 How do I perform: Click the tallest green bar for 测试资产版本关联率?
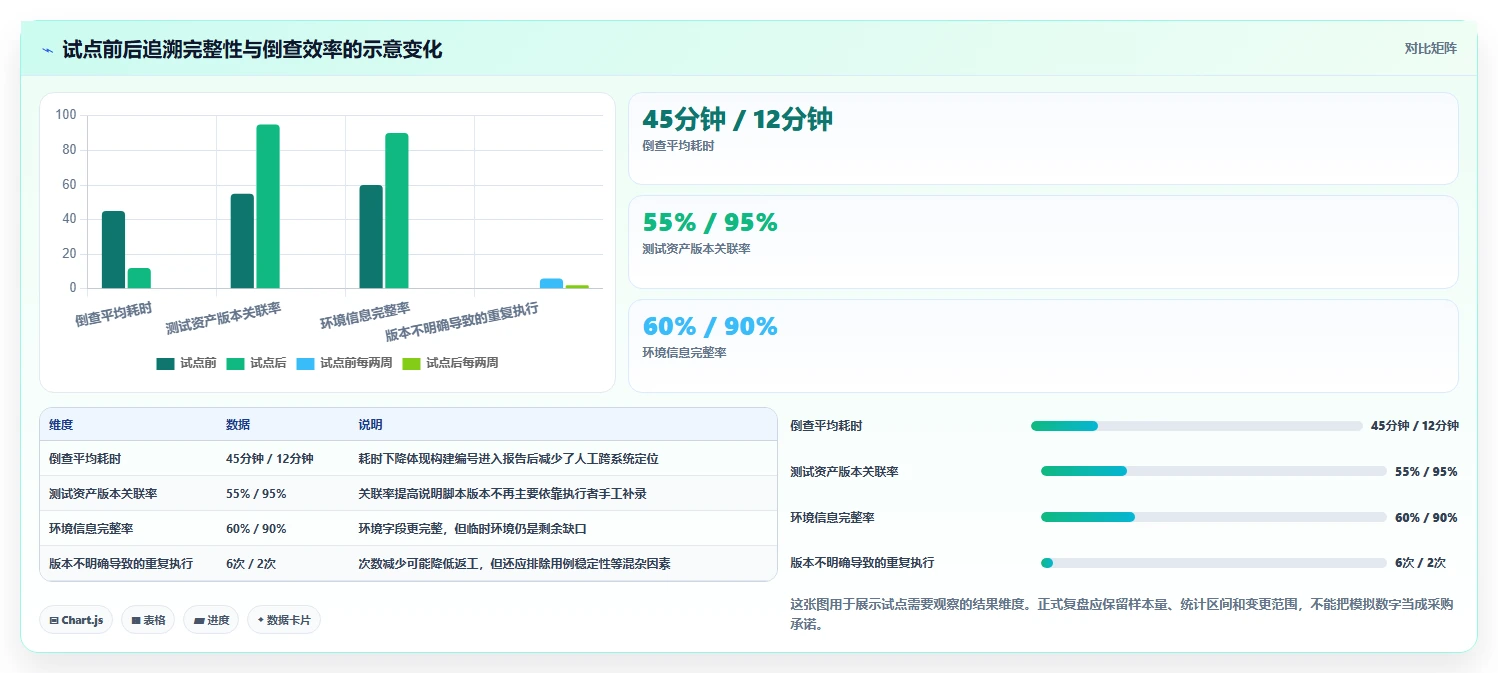[268, 207]
